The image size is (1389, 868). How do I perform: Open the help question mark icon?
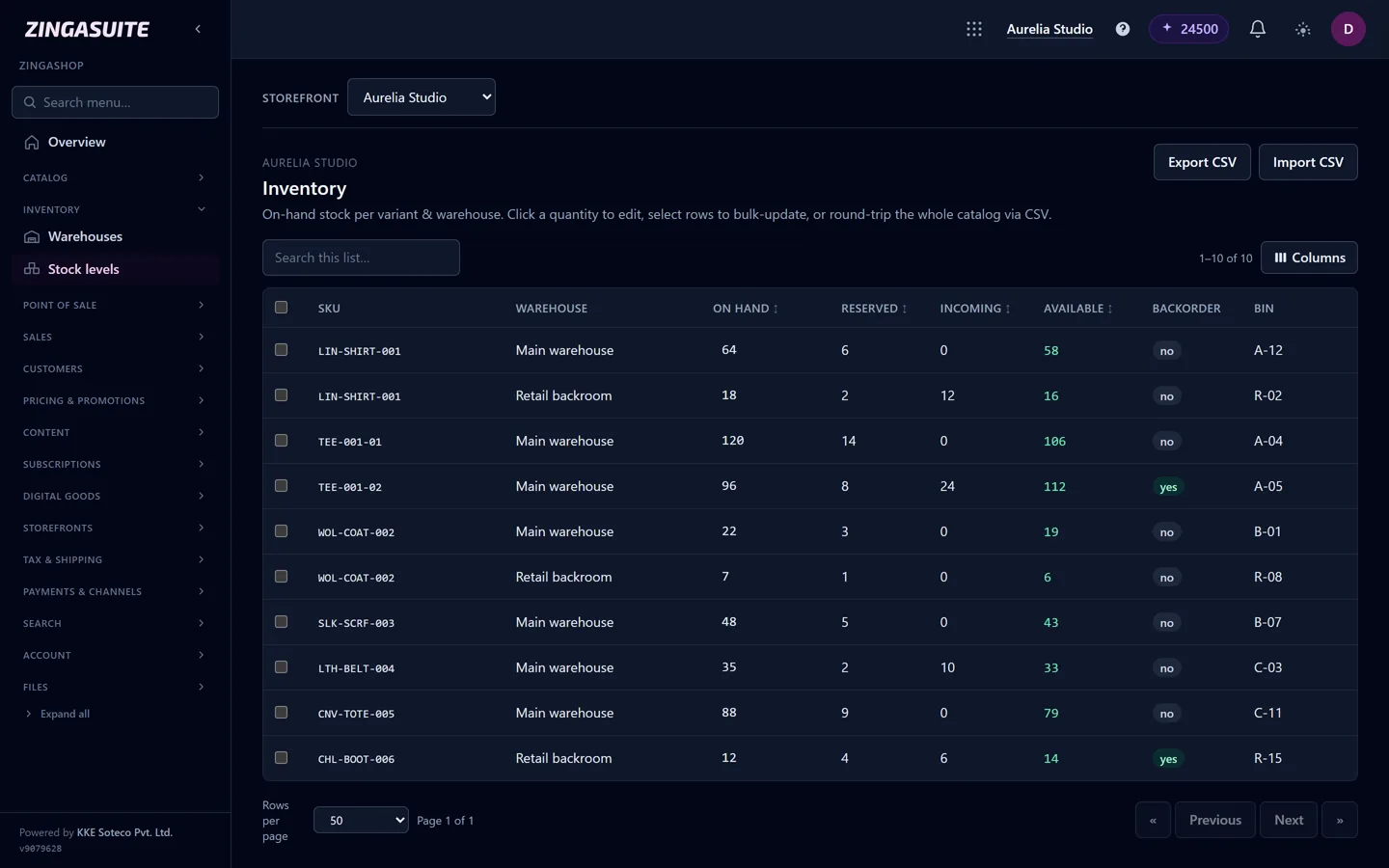point(1123,29)
